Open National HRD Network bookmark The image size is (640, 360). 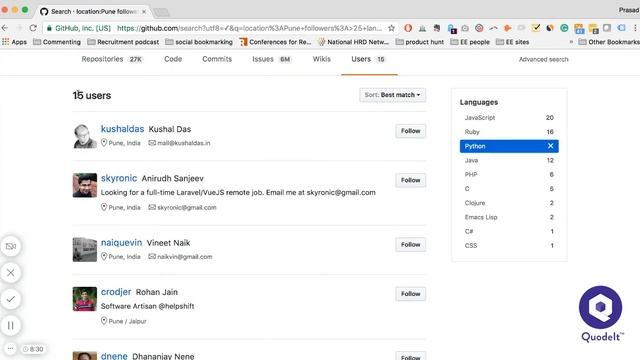click(353, 42)
